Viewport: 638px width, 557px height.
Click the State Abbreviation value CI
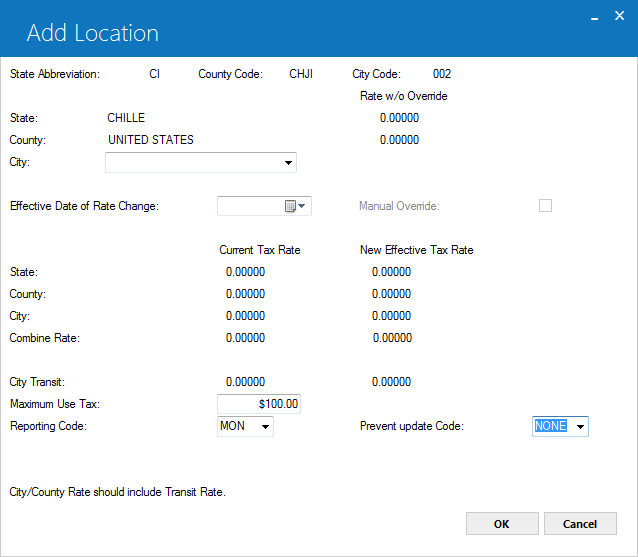click(155, 74)
